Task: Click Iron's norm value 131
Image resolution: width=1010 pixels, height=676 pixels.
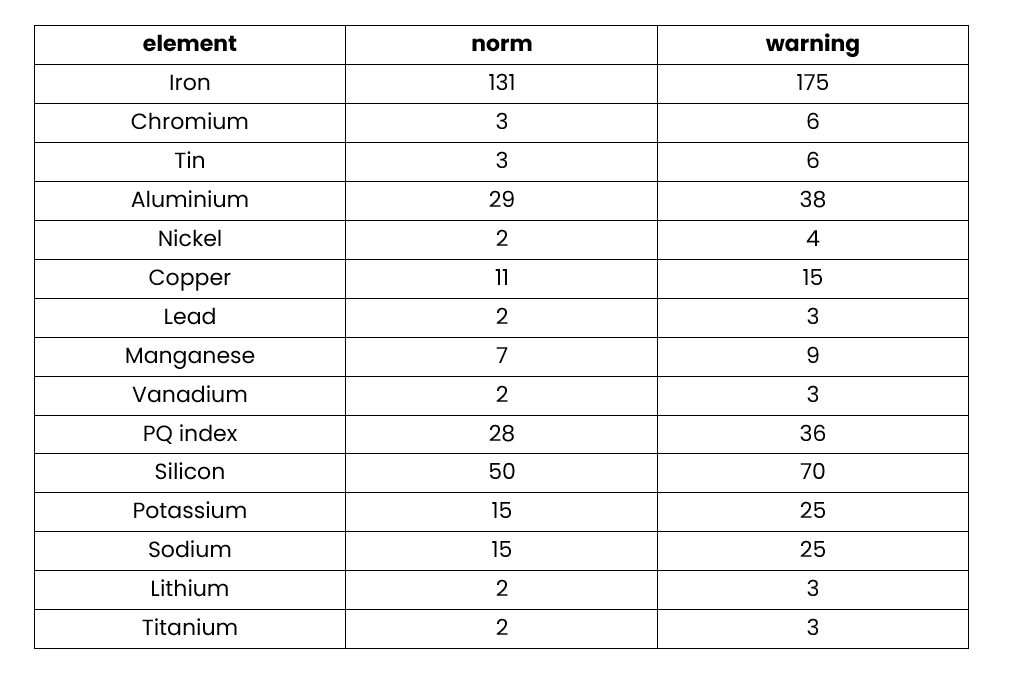Action: tap(501, 83)
